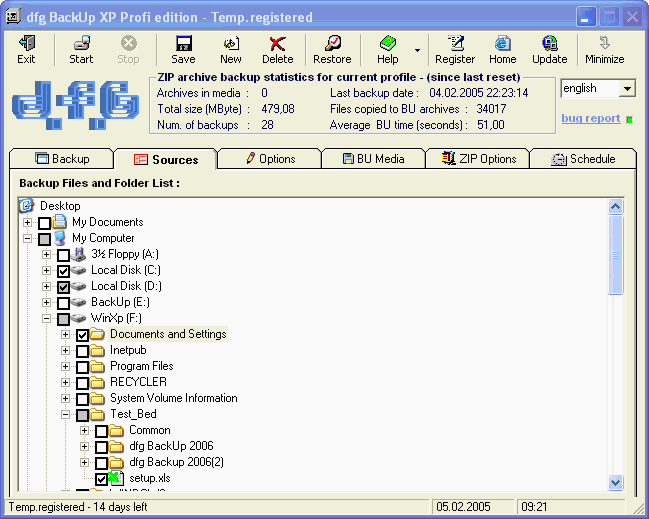Check for Update via globe icon

550,43
